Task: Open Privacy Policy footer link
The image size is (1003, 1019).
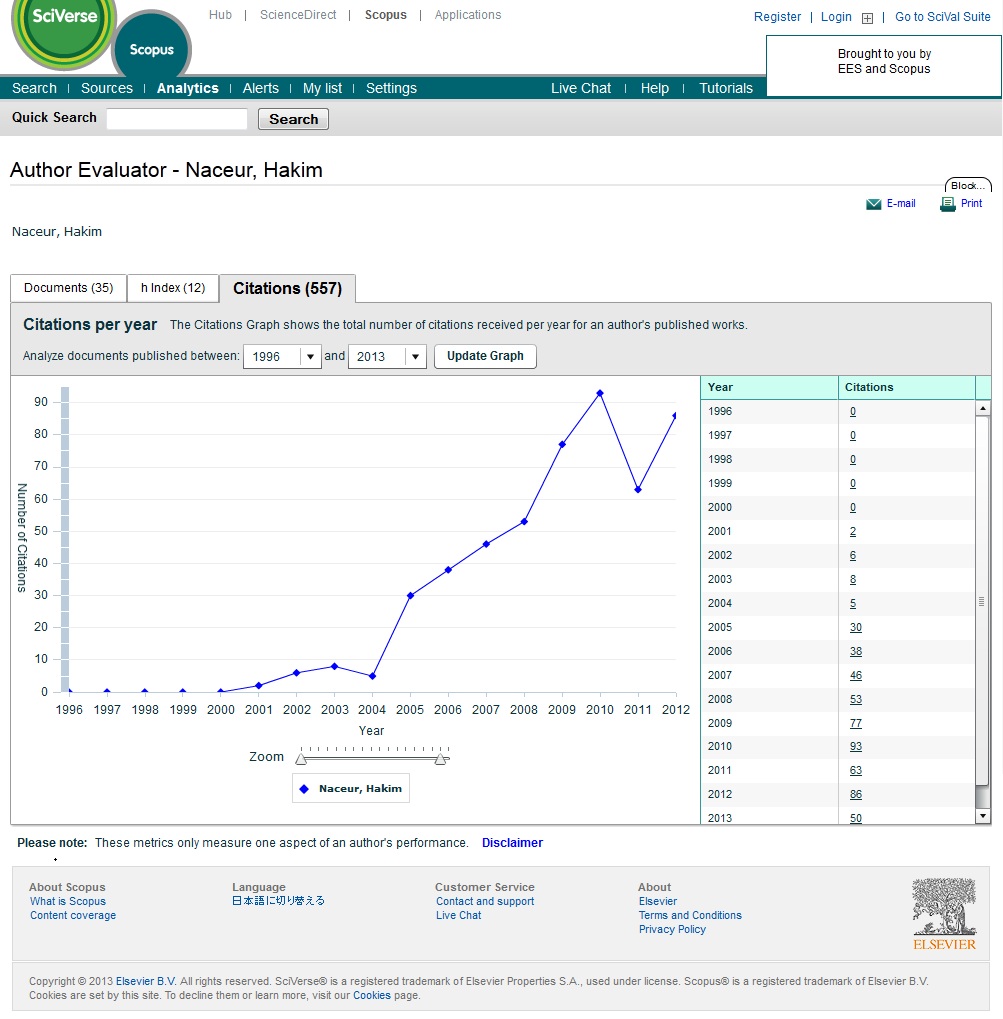Action: (x=672, y=929)
